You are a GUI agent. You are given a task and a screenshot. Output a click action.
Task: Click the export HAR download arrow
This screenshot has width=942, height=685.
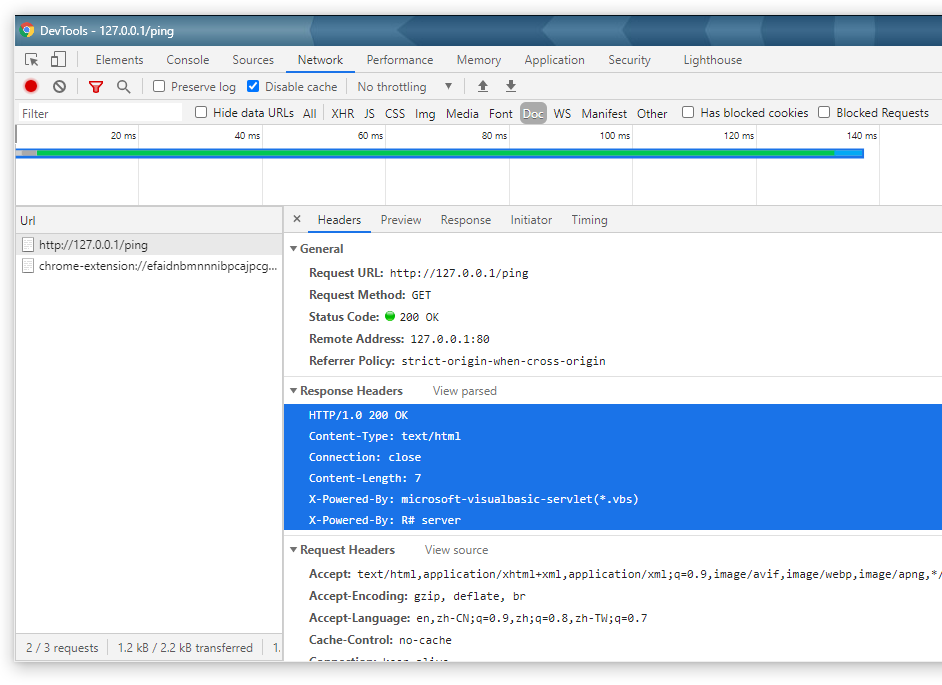click(x=511, y=87)
